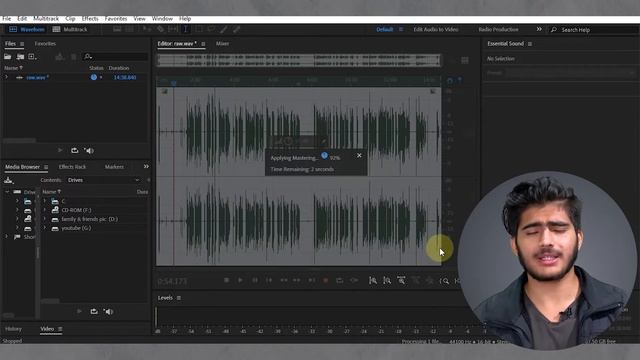
Task: Expand the raw.wav file entry
Action: point(6,77)
